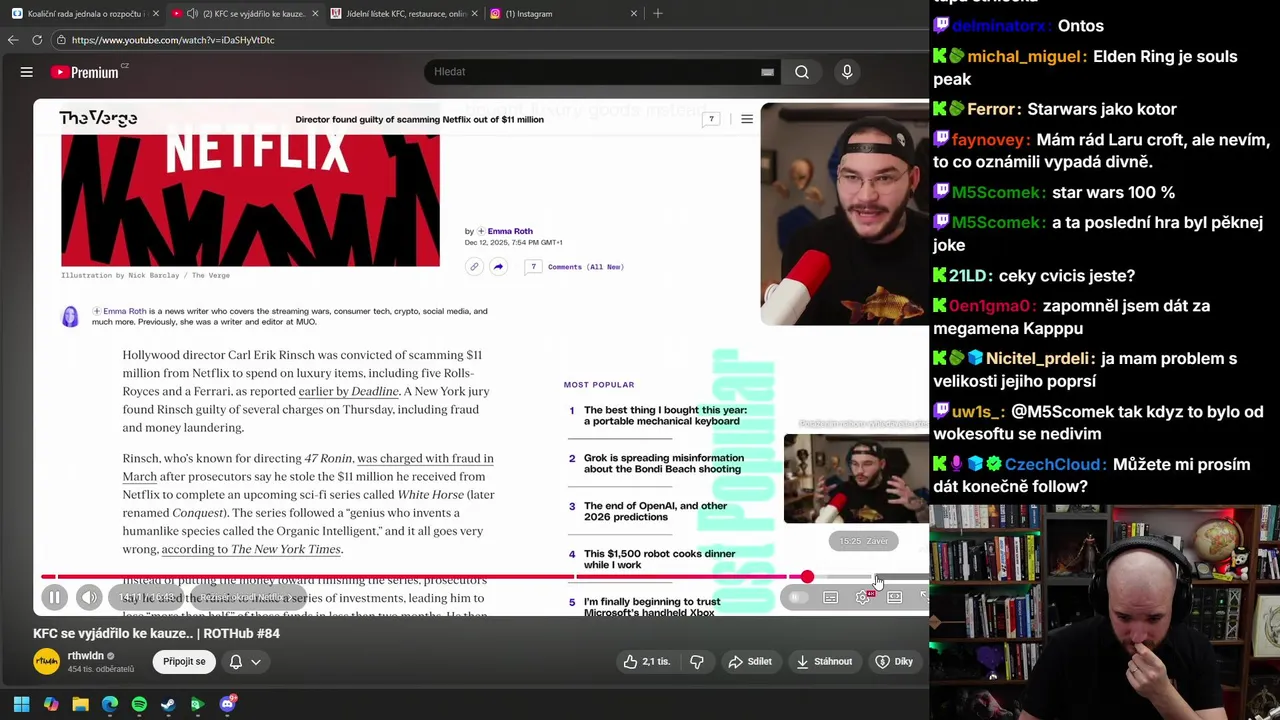
Task: Open the YouTube hamburger guide menu
Action: click(27, 72)
